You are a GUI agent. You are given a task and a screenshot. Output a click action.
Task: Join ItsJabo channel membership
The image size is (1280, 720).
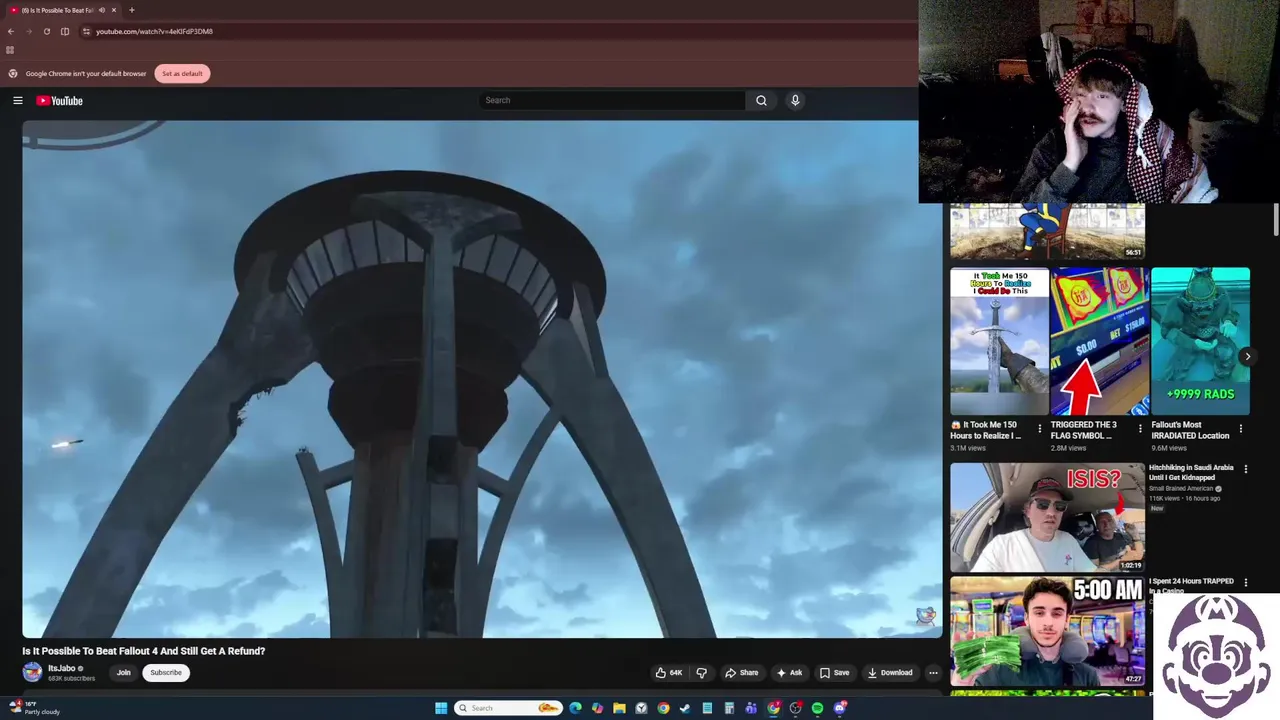[123, 672]
